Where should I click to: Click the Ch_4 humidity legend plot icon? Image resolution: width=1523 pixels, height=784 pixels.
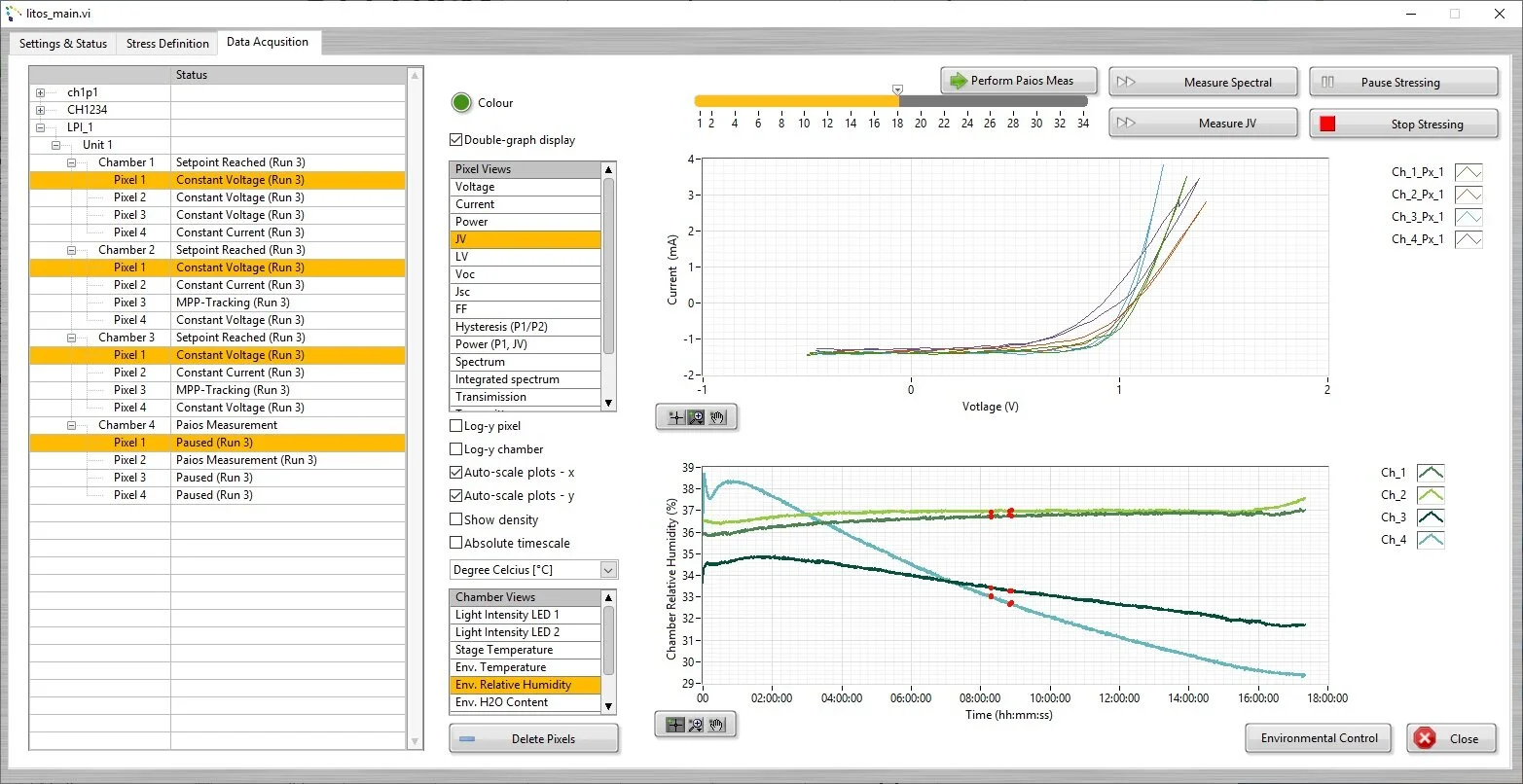pyautogui.click(x=1431, y=540)
